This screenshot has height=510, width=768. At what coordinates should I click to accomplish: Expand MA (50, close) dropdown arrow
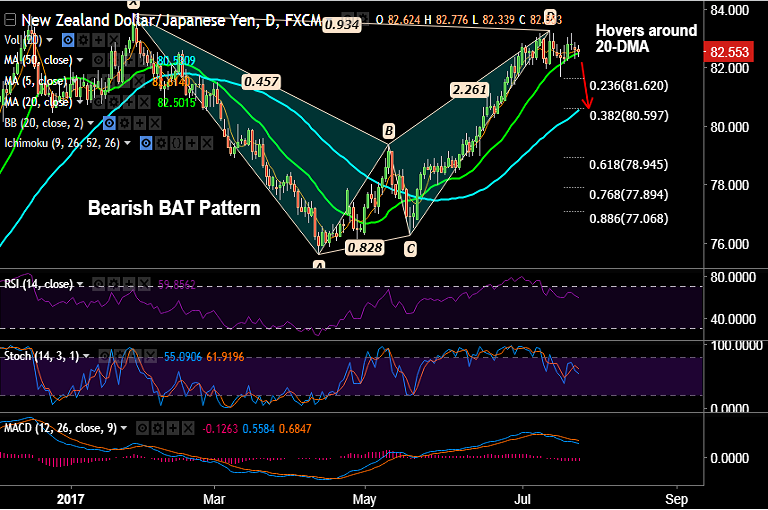(80, 60)
